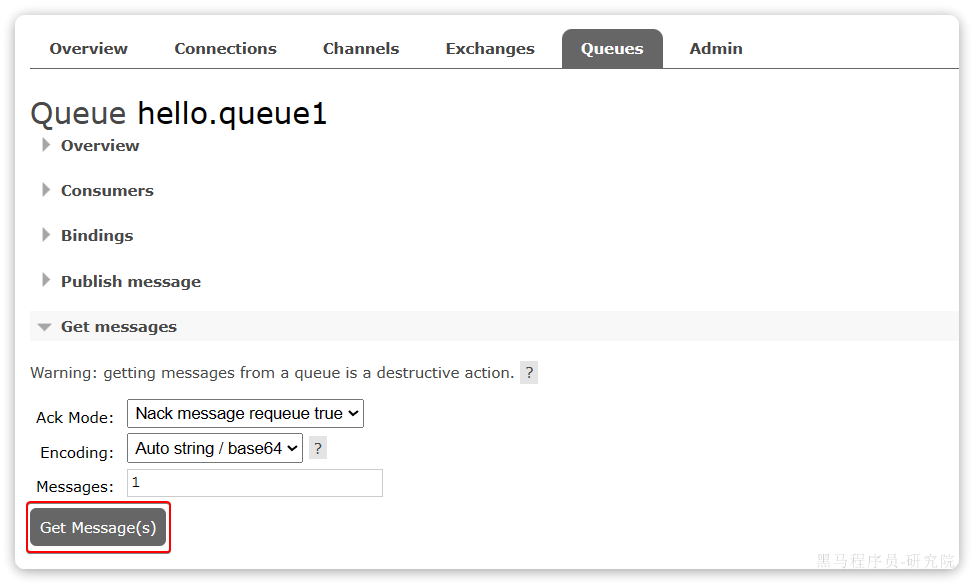Click the Messages label text
974x586 pixels.
[75, 487]
